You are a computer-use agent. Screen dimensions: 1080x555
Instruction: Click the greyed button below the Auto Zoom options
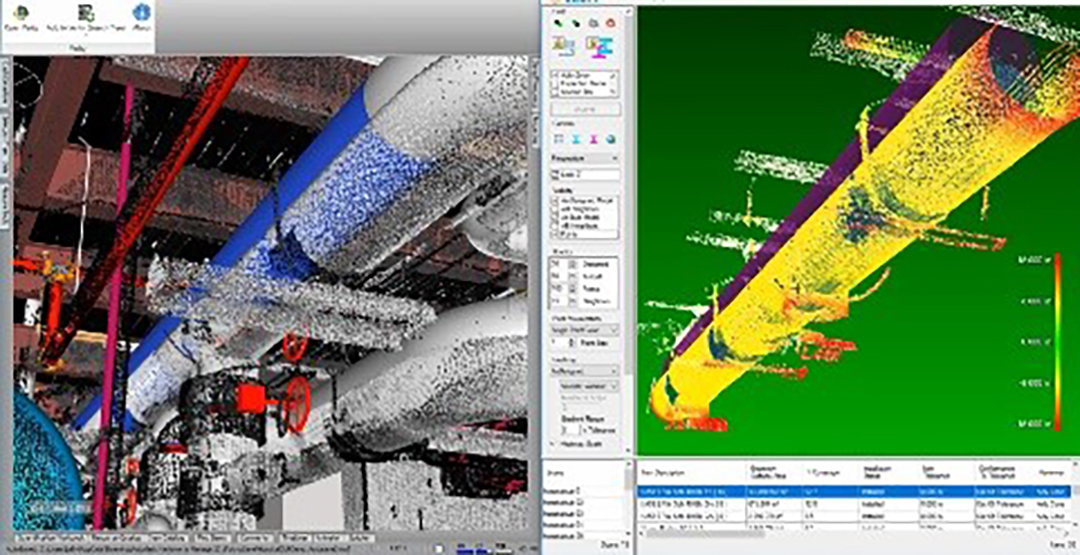585,108
